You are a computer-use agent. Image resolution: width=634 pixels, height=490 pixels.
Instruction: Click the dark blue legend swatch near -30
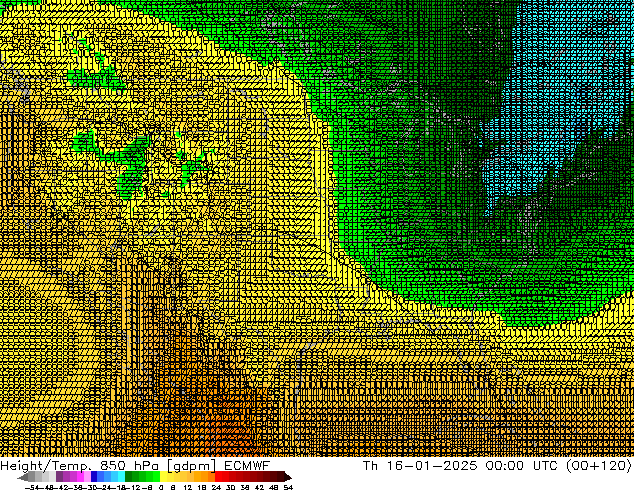coord(94,477)
